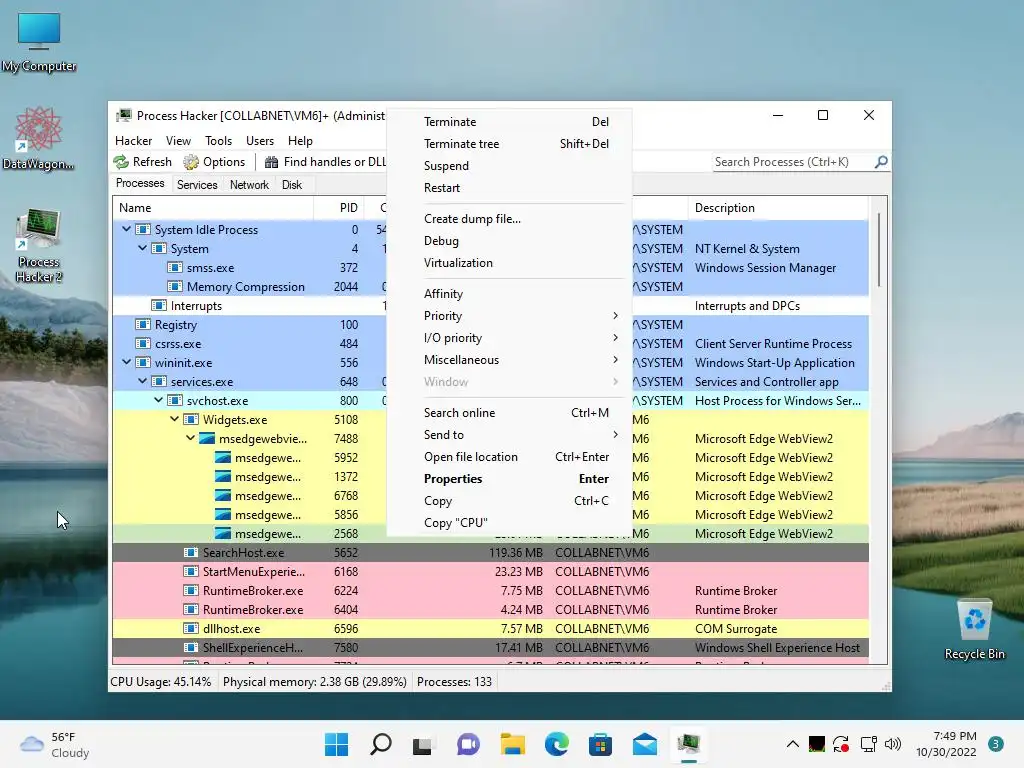Screen dimensions: 1024x768
Task: Collapse the Widgets.exe tree node
Action: [x=174, y=419]
